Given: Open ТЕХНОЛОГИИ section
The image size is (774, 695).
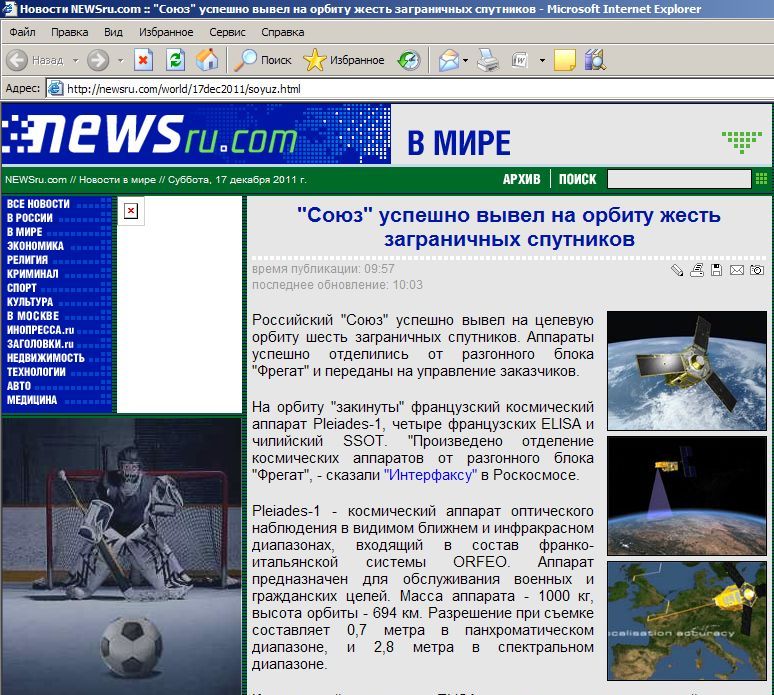Looking at the screenshot, I should tap(36, 372).
